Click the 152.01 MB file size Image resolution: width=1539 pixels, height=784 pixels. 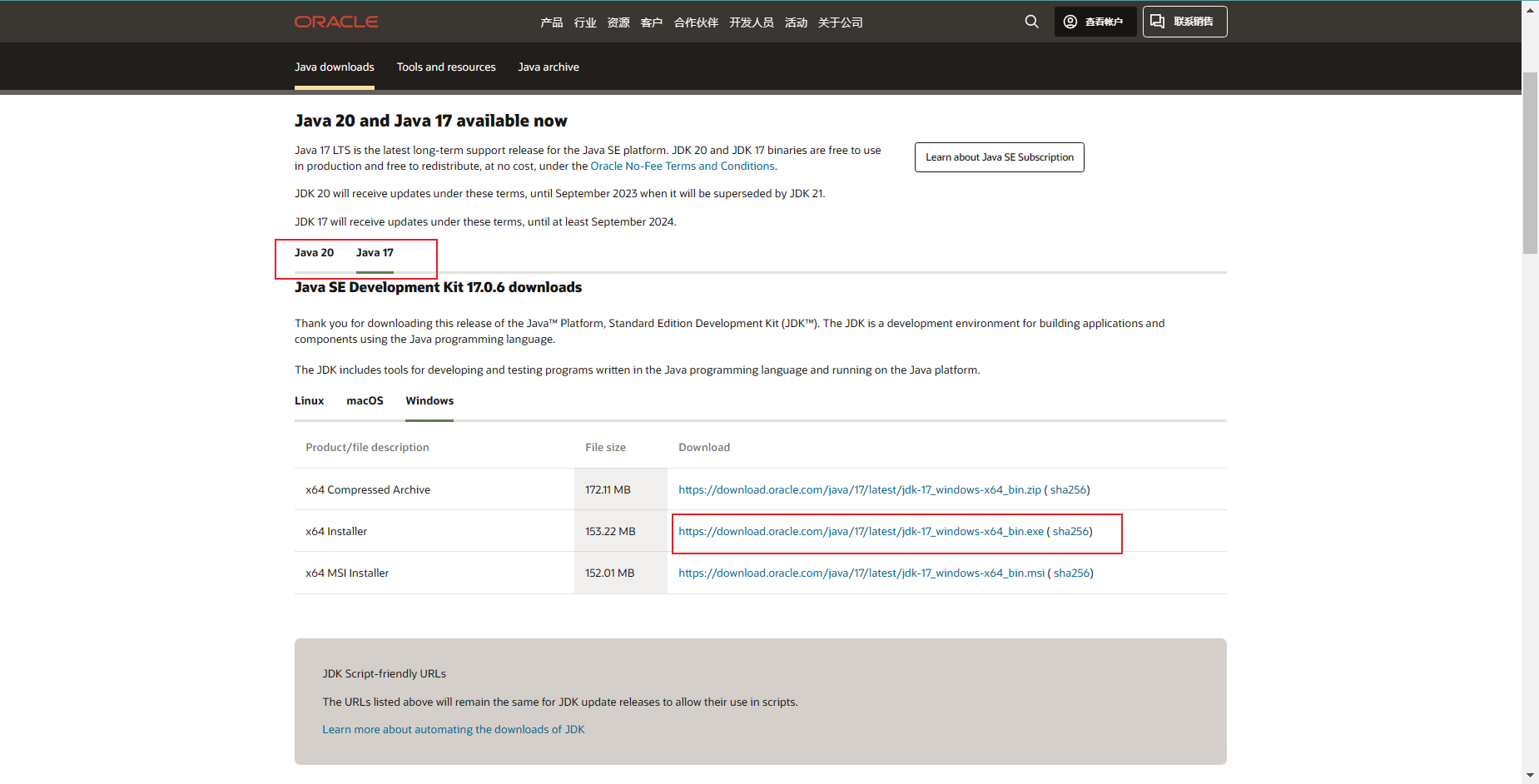click(609, 573)
